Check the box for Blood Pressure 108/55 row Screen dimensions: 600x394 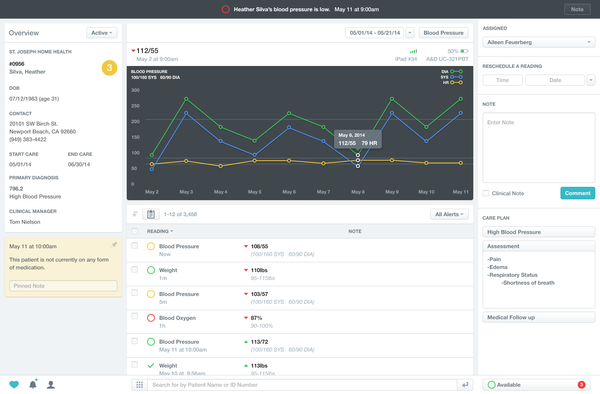click(x=134, y=246)
